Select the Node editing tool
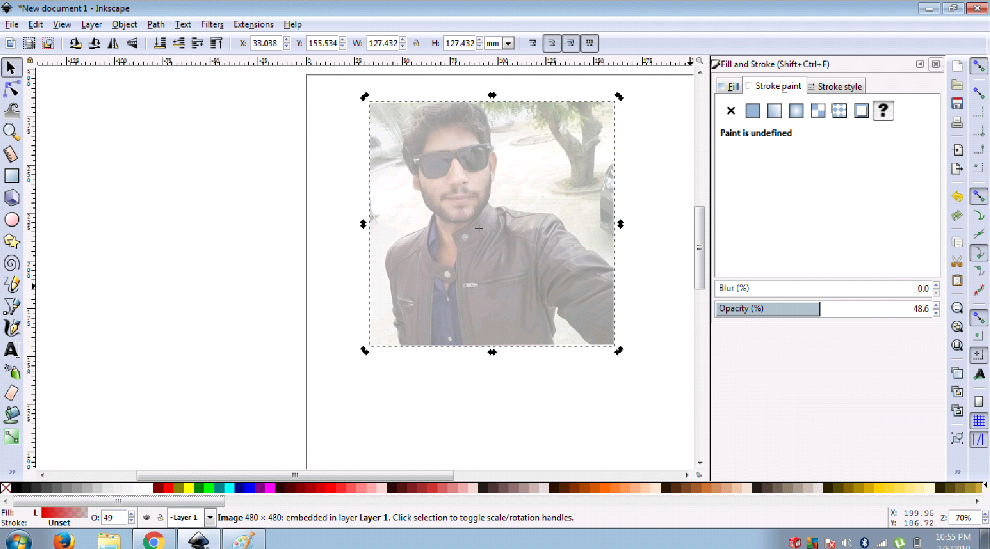Viewport: 990px width, 549px height. (x=12, y=89)
